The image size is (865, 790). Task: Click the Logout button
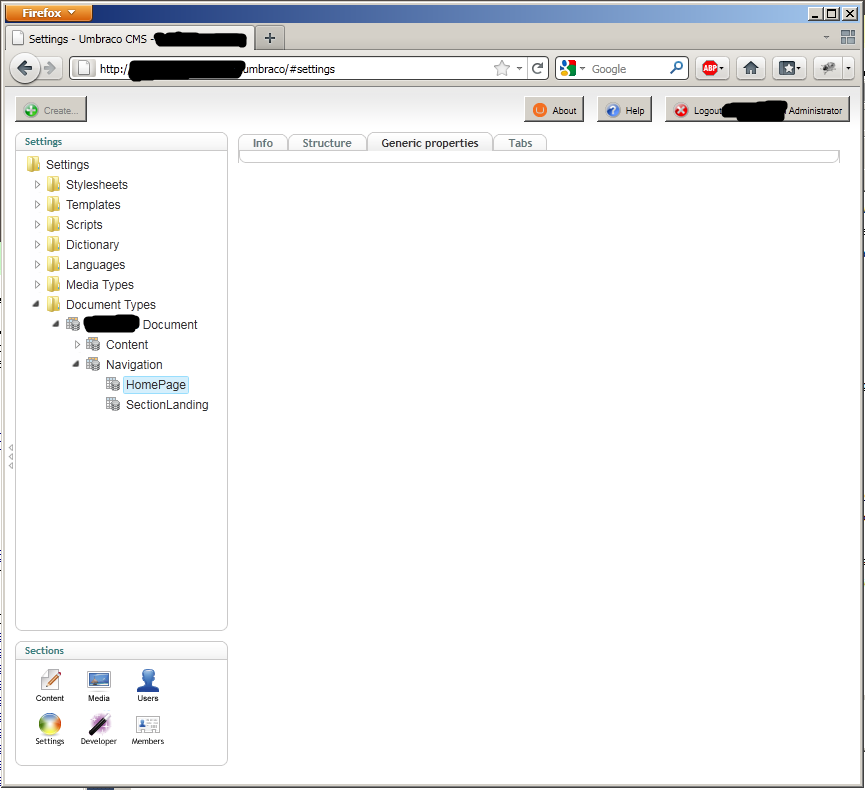(757, 110)
